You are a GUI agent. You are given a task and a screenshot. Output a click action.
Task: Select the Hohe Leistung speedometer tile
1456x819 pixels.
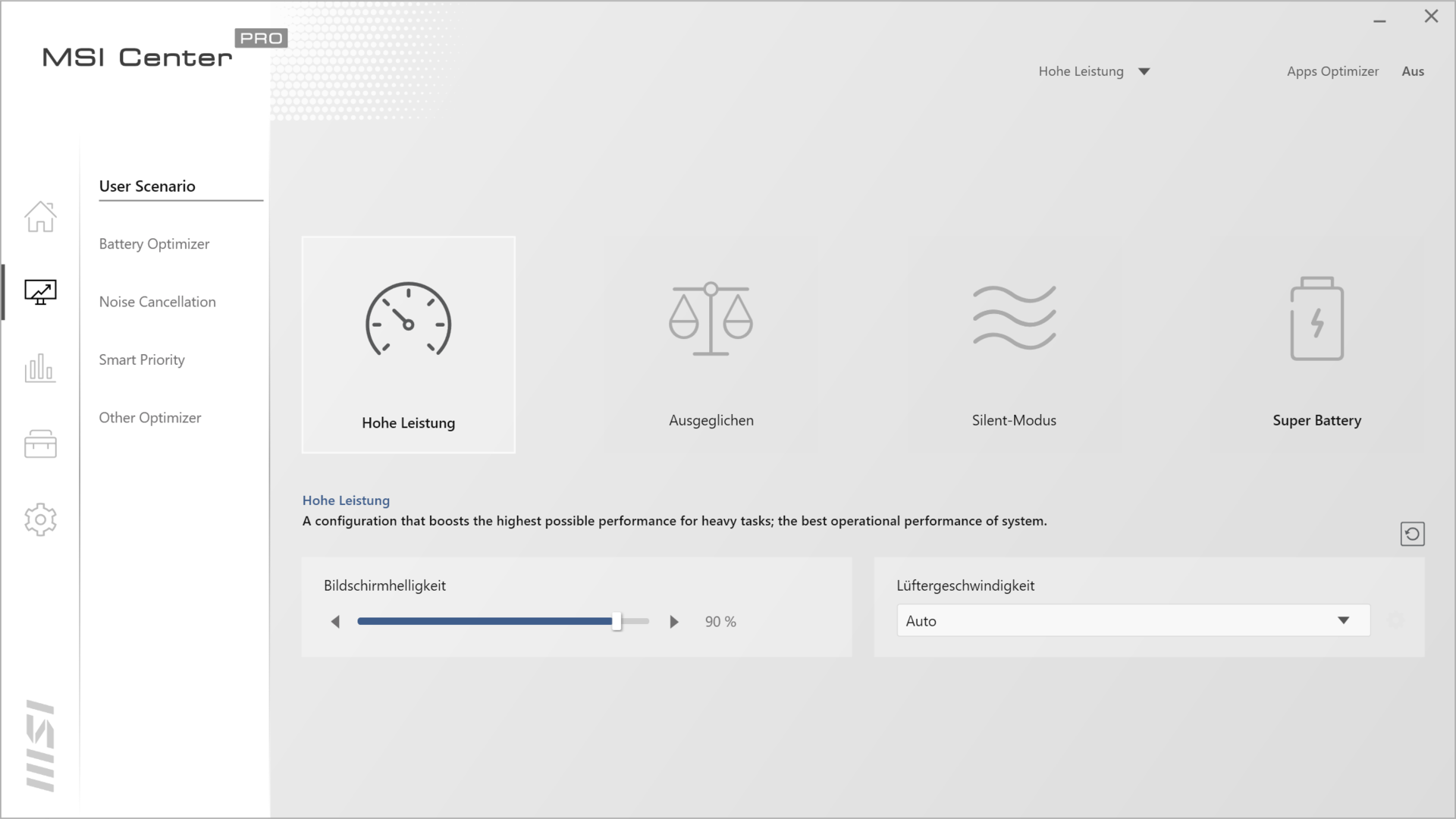tap(408, 345)
